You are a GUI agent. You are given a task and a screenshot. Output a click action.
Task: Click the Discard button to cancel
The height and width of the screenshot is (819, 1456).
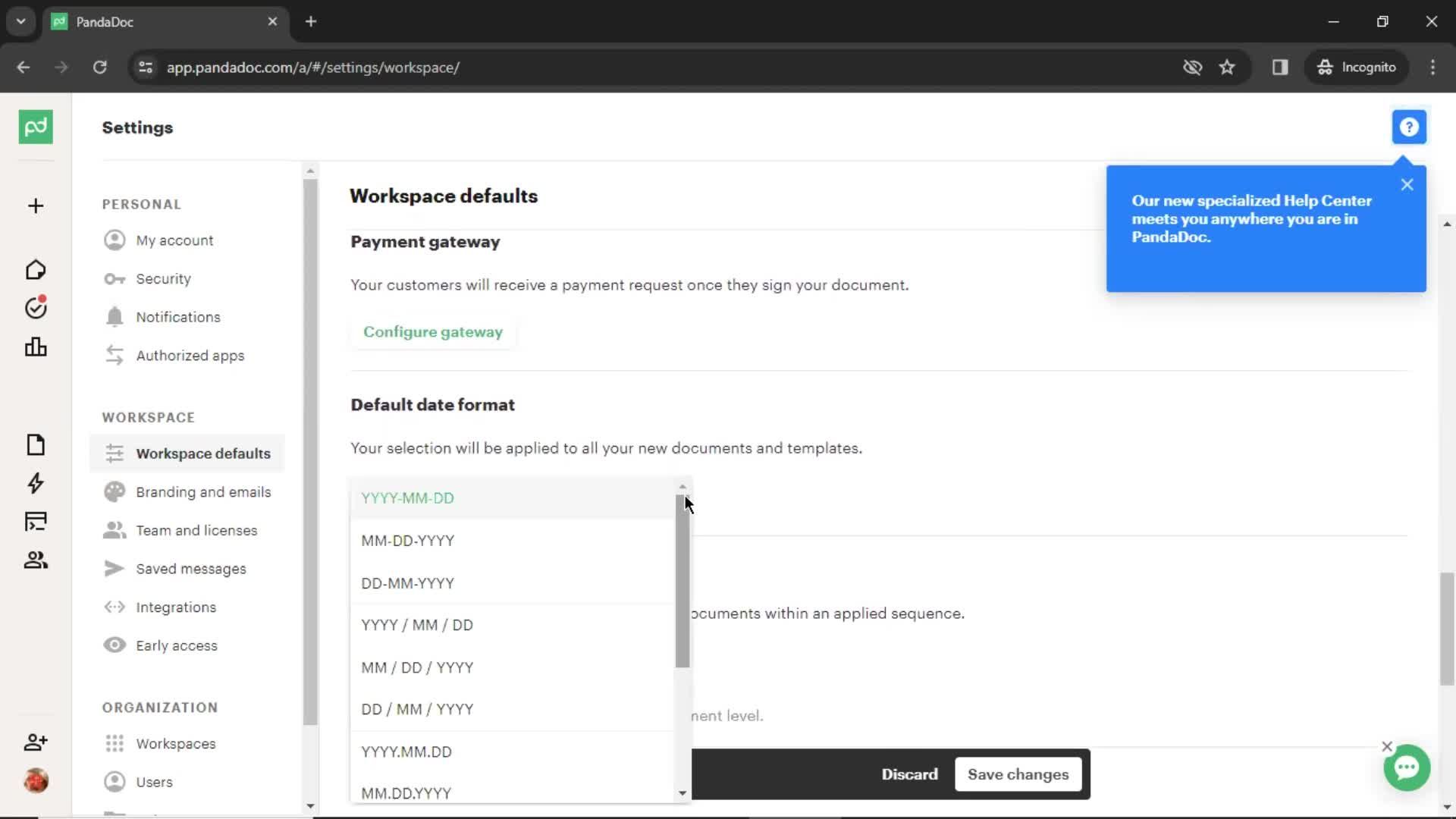tap(909, 773)
